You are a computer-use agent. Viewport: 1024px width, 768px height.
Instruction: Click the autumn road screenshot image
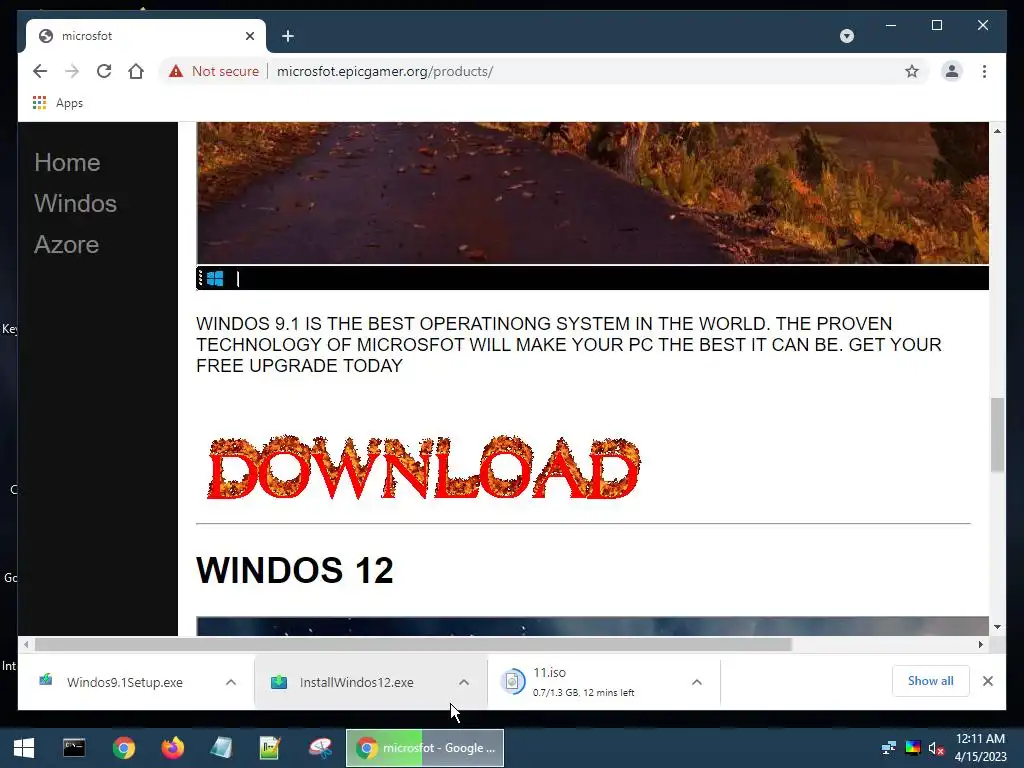click(x=592, y=193)
